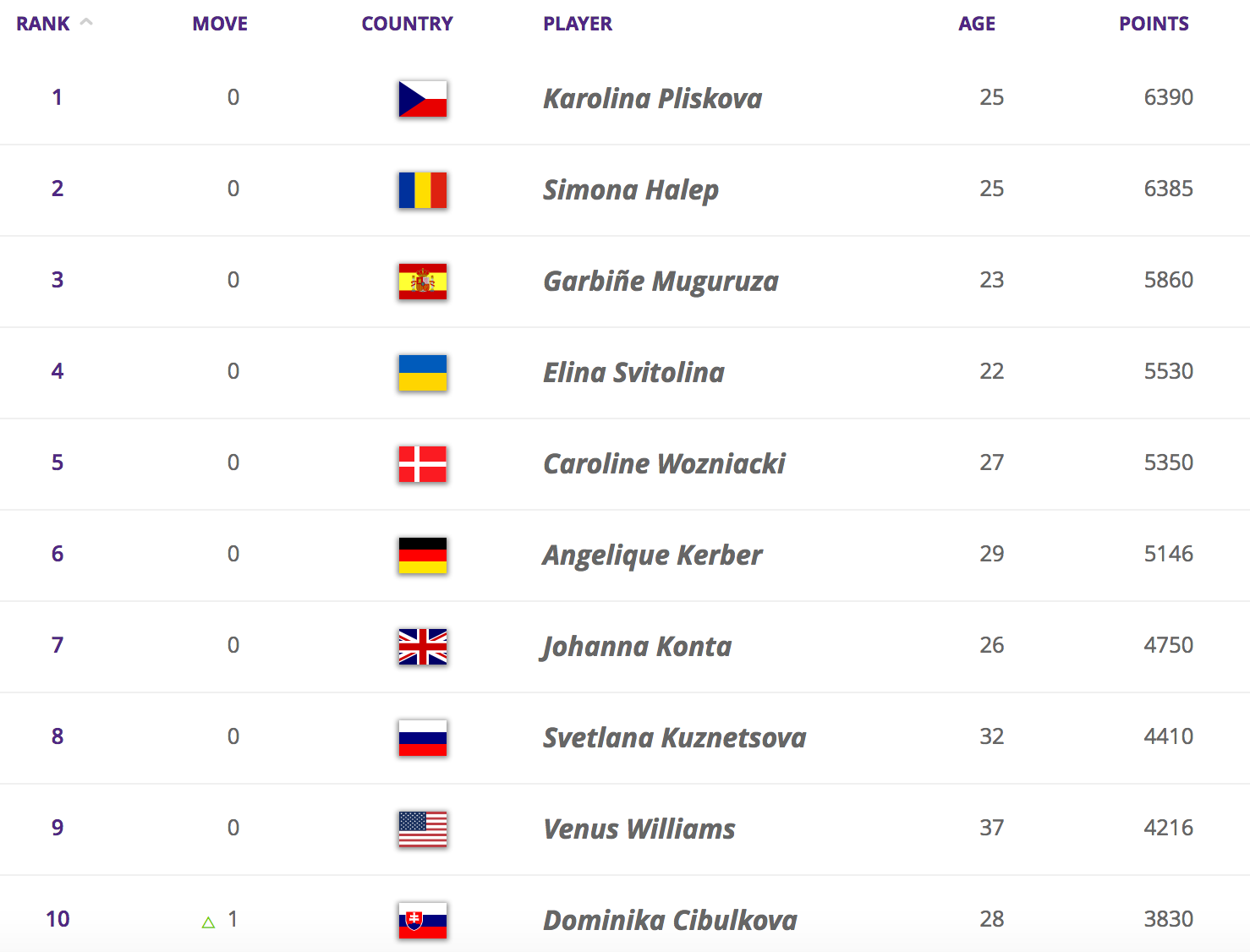Click the green up-arrow move indicator
Image resolution: width=1250 pixels, height=952 pixels.
[208, 922]
